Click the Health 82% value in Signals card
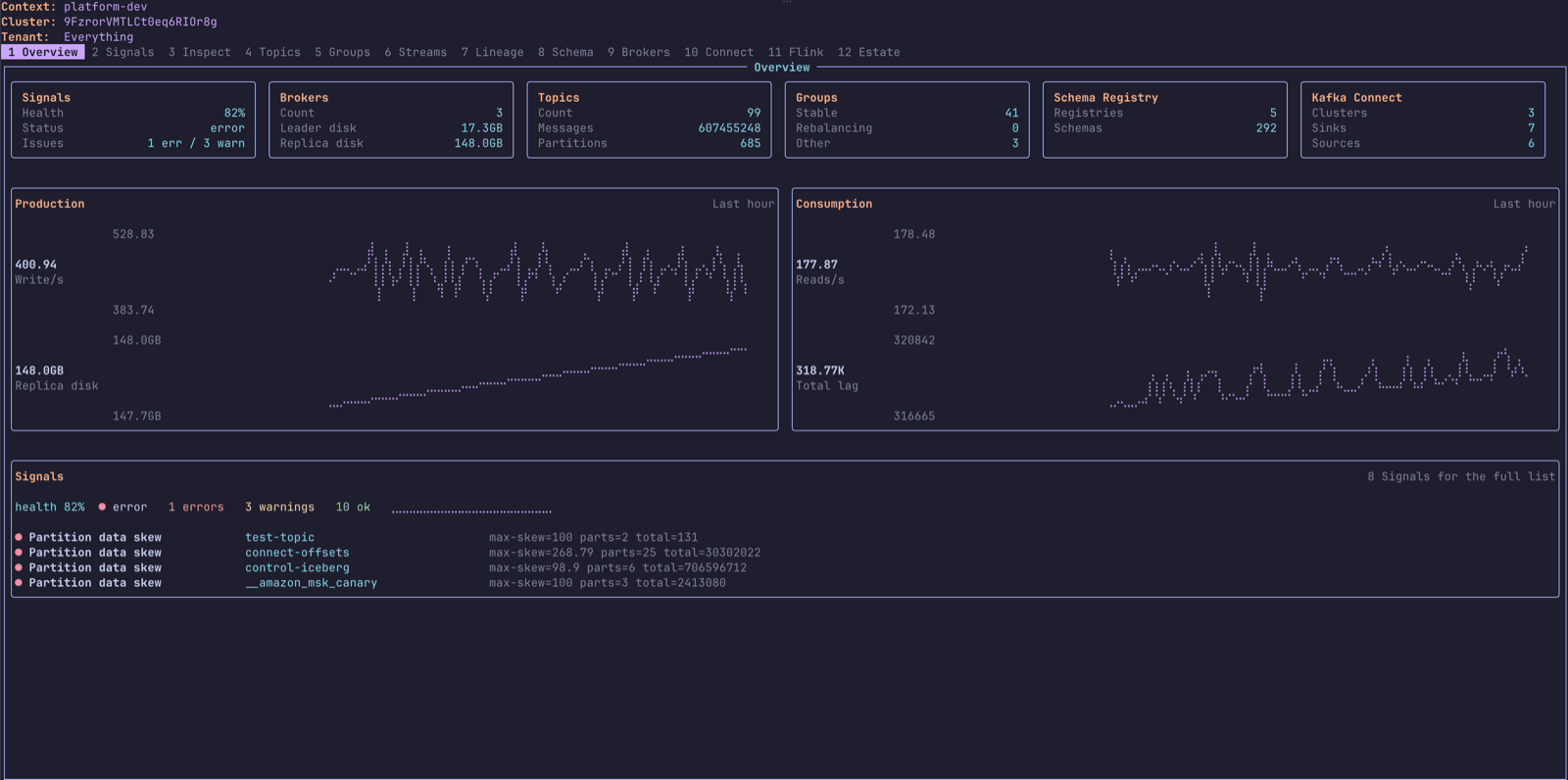 point(234,113)
